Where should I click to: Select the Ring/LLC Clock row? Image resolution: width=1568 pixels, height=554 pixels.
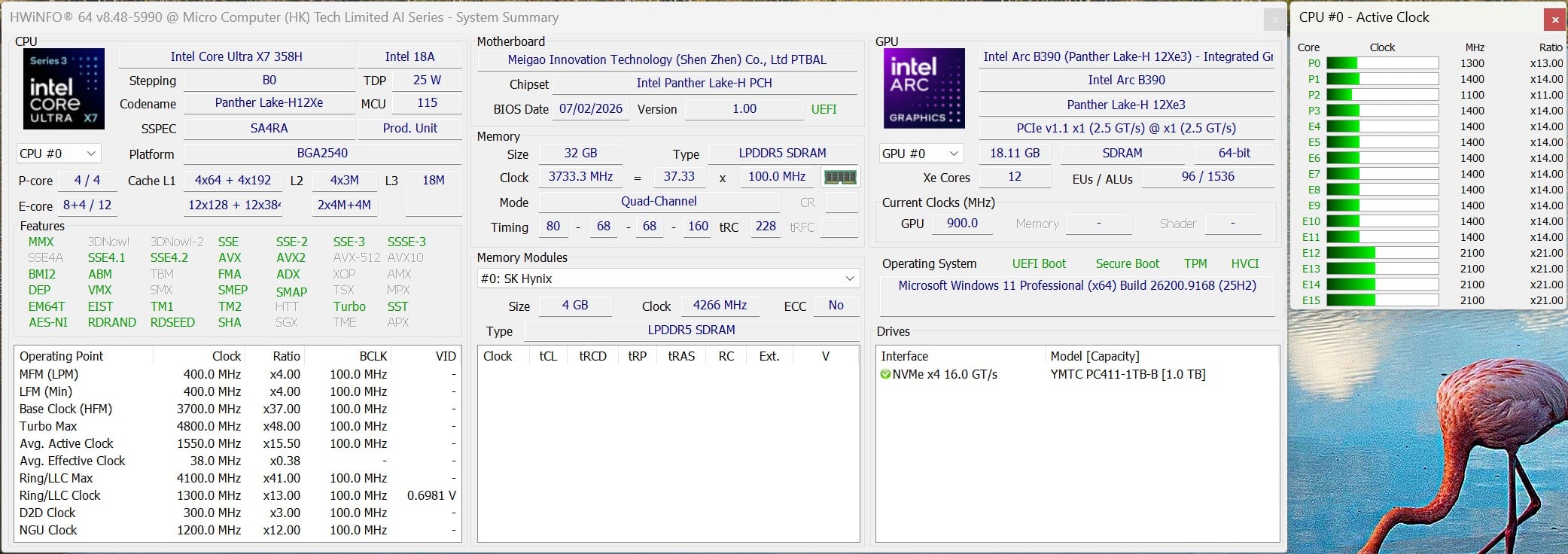click(237, 495)
